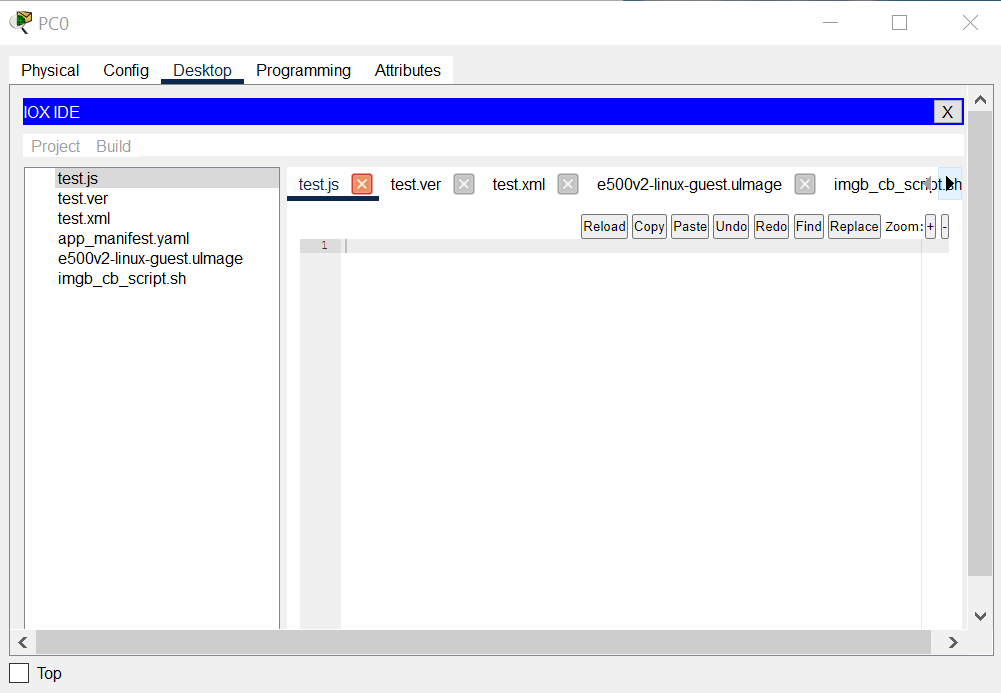Close the test.ver editor tab
The height and width of the screenshot is (693, 1001).
(x=463, y=184)
